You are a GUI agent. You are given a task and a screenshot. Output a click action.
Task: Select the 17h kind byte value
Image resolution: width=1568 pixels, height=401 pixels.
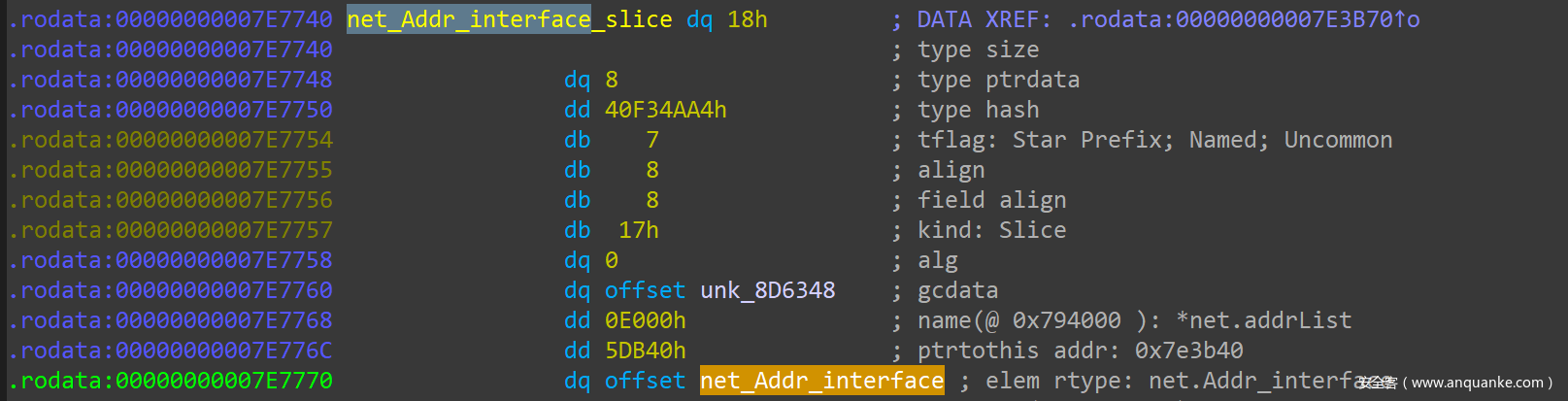coord(638,230)
